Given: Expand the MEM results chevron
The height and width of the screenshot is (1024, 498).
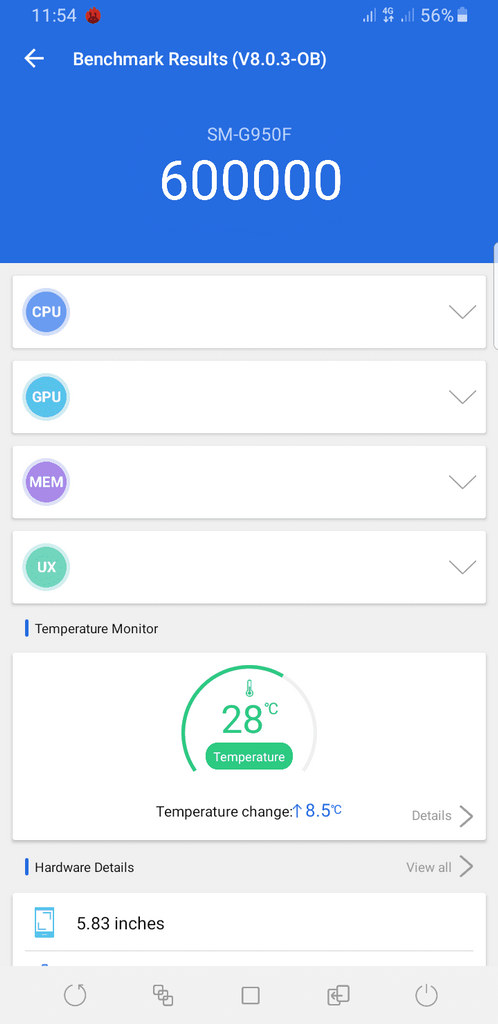Looking at the screenshot, I should coord(463,482).
